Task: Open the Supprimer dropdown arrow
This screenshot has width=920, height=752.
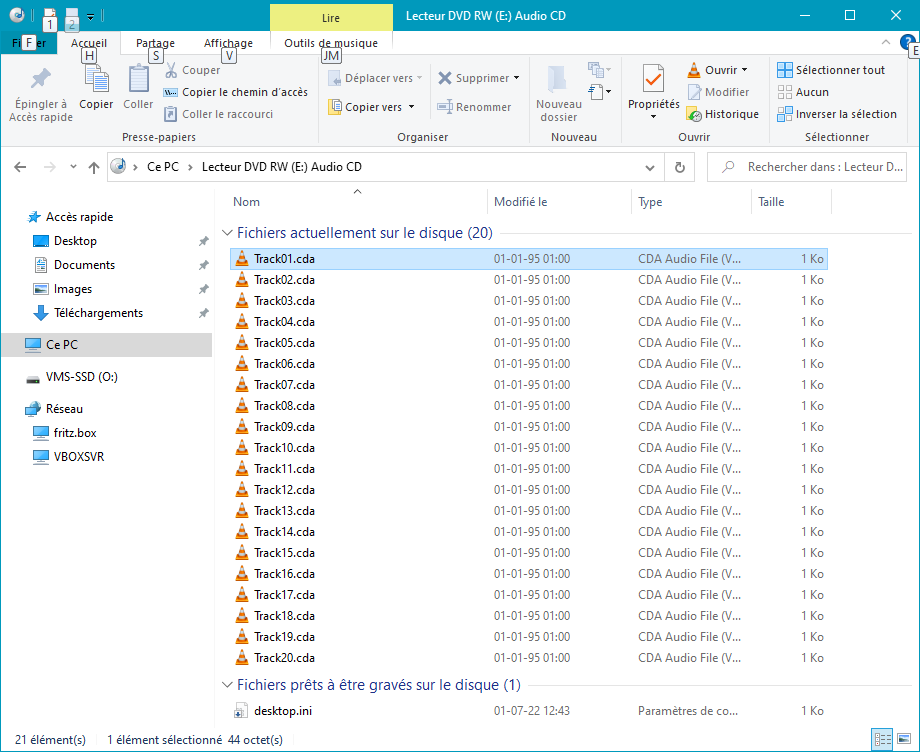Action: [x=516, y=78]
